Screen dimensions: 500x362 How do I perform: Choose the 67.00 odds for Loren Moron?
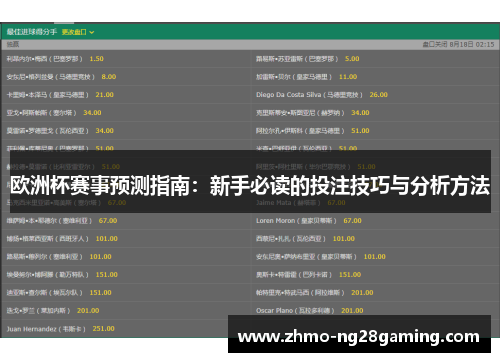point(352,221)
